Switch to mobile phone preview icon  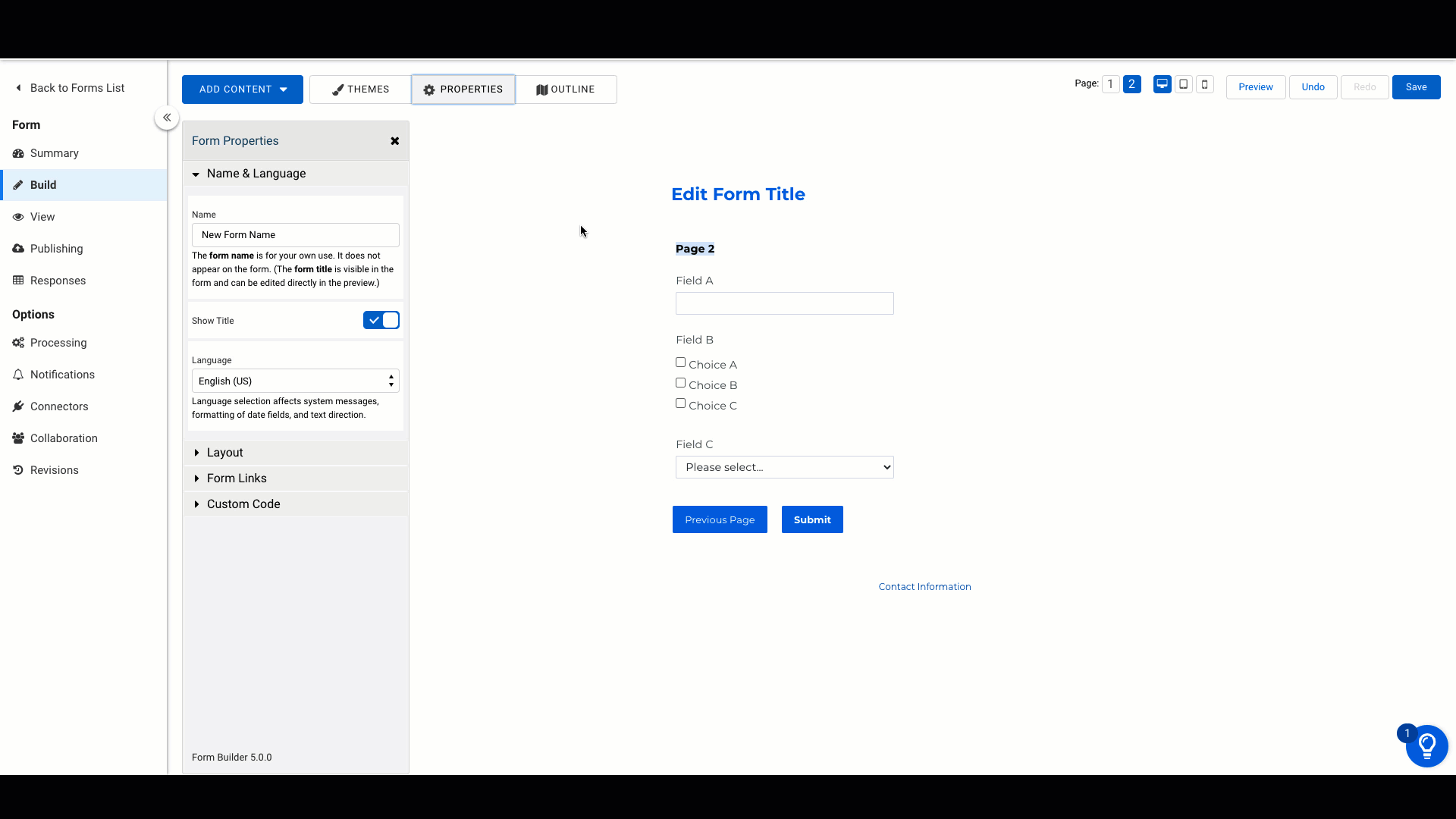1204,84
